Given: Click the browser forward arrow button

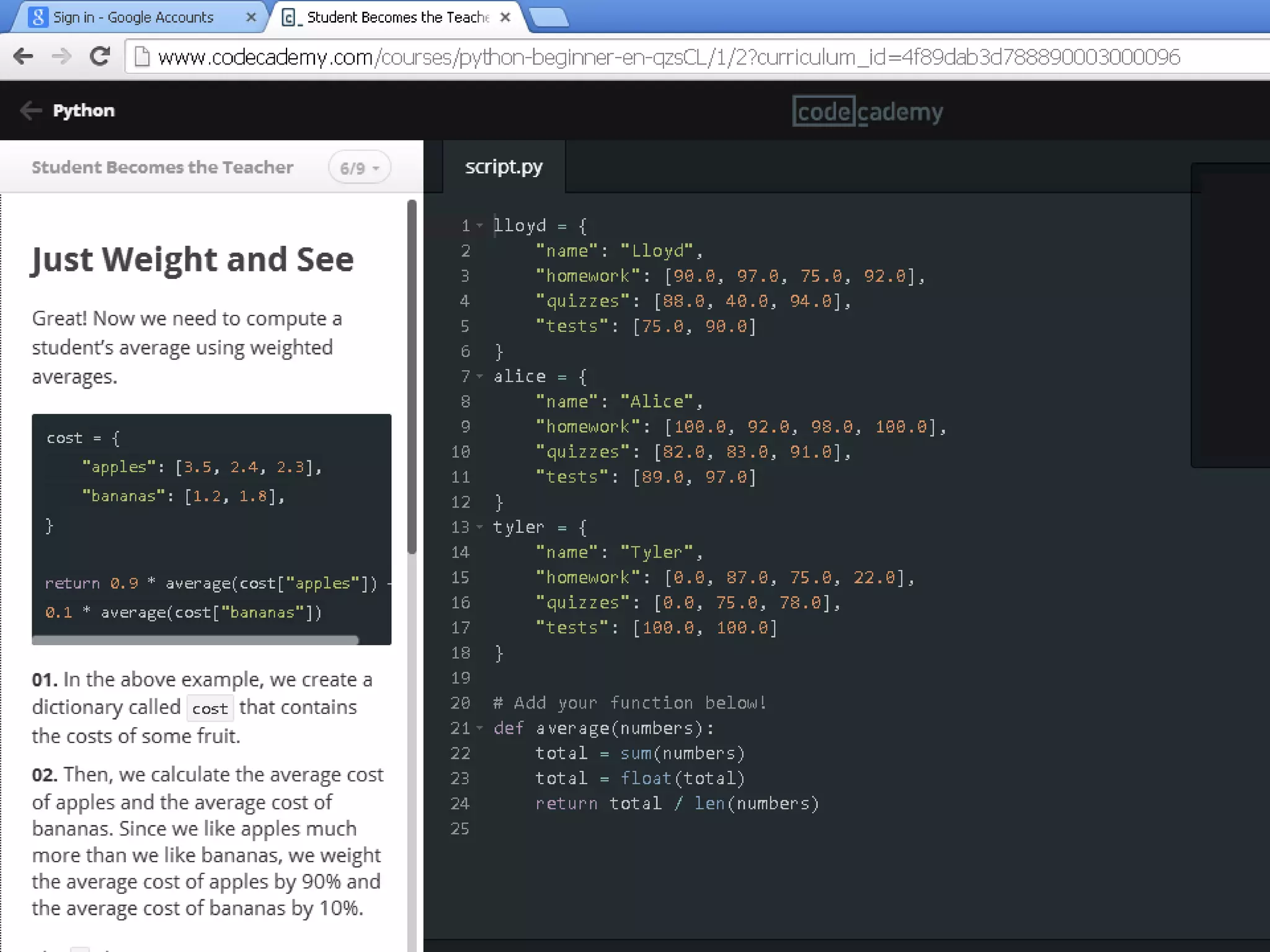Looking at the screenshot, I should [x=61, y=56].
